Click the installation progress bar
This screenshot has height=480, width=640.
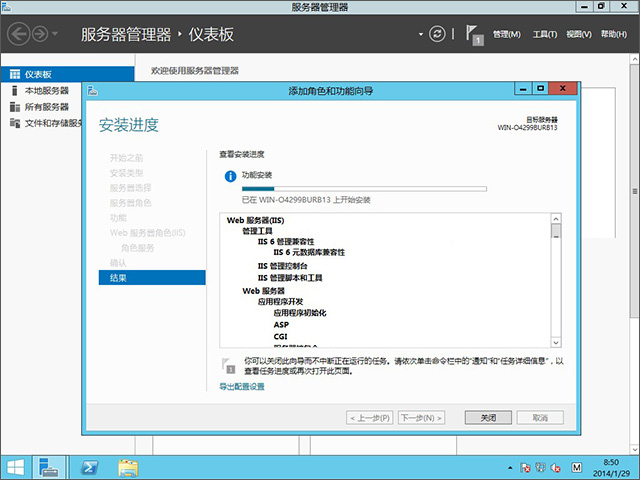[364, 189]
